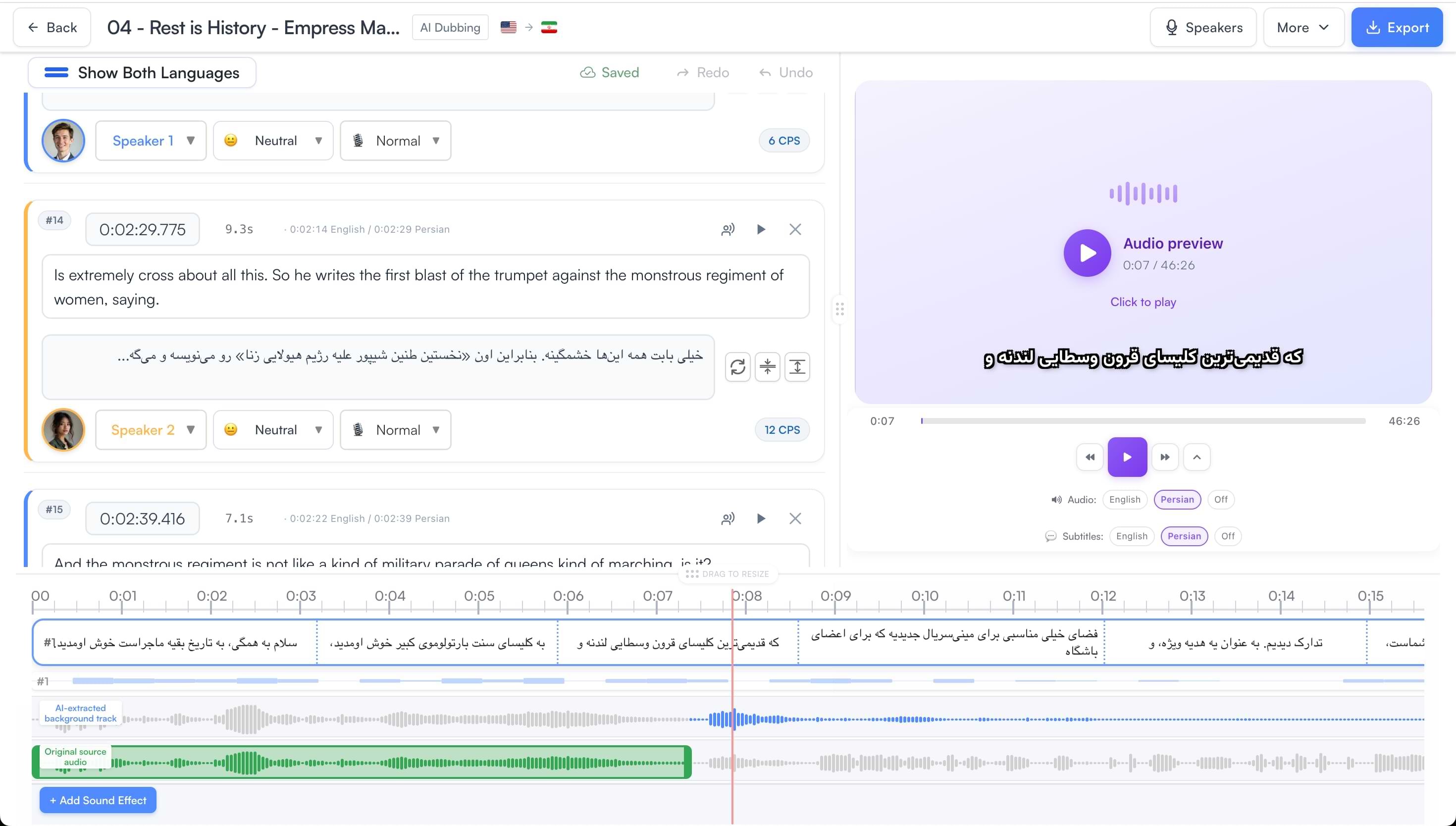Image resolution: width=1456 pixels, height=826 pixels.
Task: Delete segment #15 with the X
Action: pos(795,518)
